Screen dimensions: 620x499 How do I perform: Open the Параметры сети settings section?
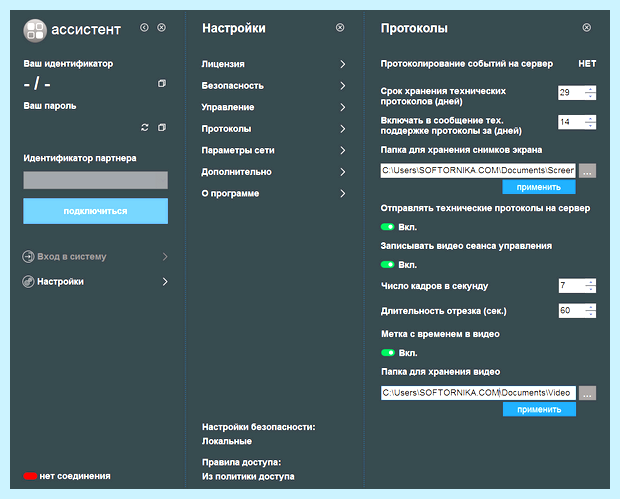(x=274, y=150)
